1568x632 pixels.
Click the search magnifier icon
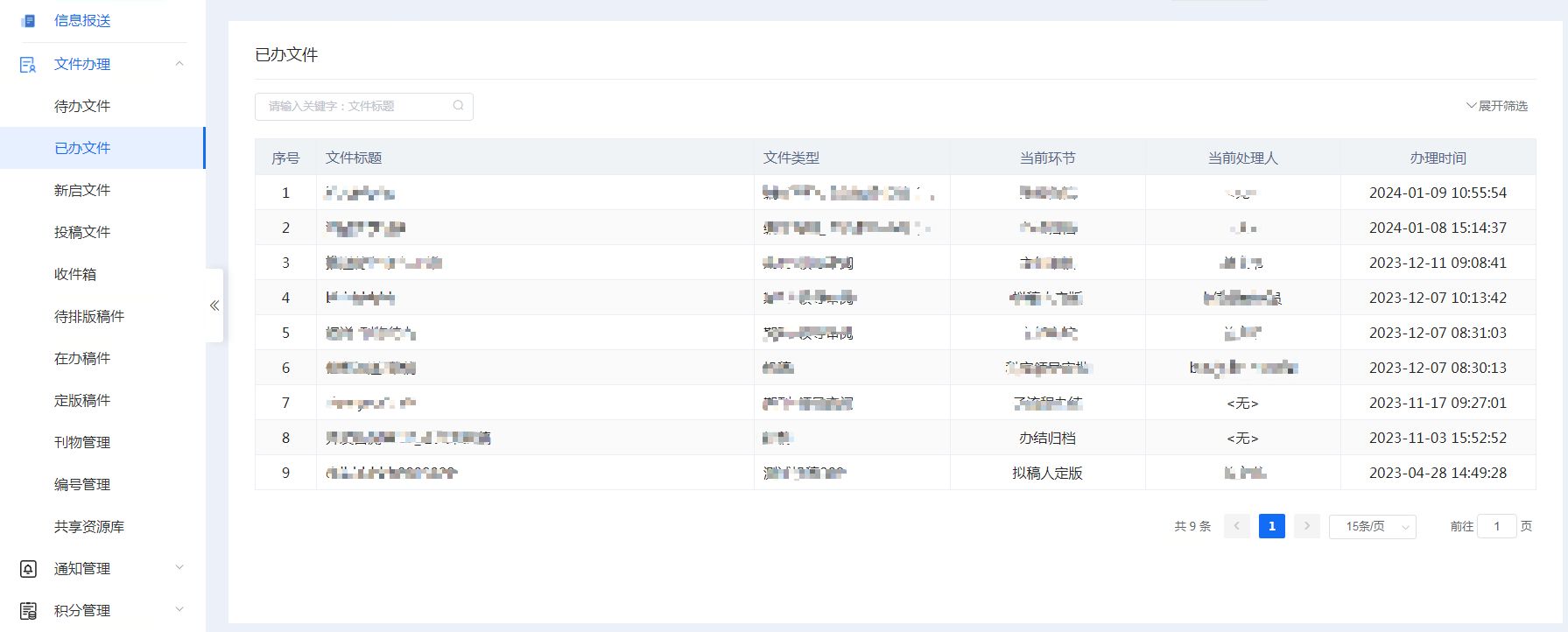pyautogui.click(x=458, y=106)
